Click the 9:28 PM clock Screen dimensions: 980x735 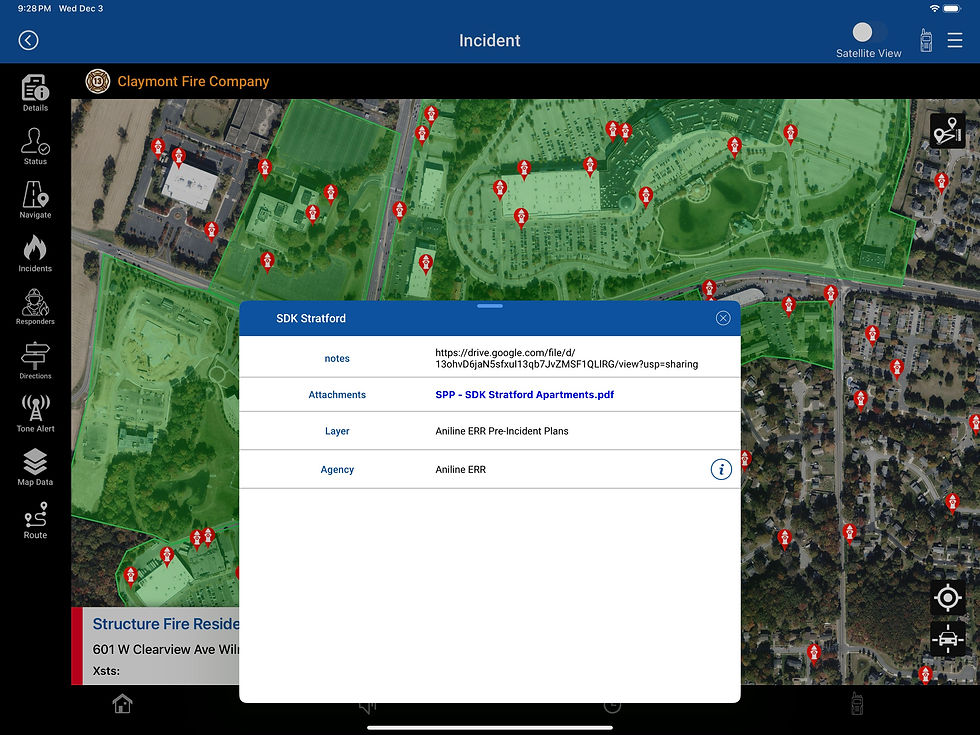[x=34, y=9]
